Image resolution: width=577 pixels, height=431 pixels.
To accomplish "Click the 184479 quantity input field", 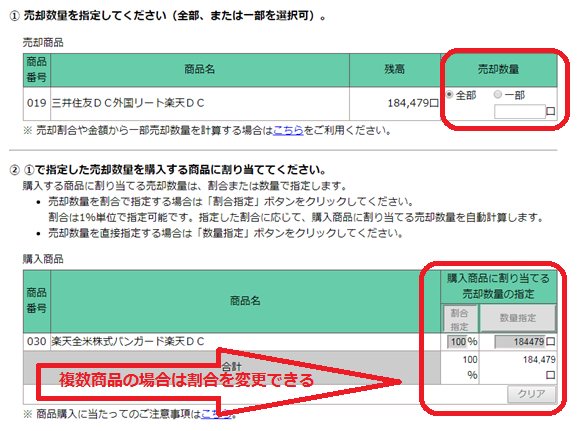I will [519, 342].
